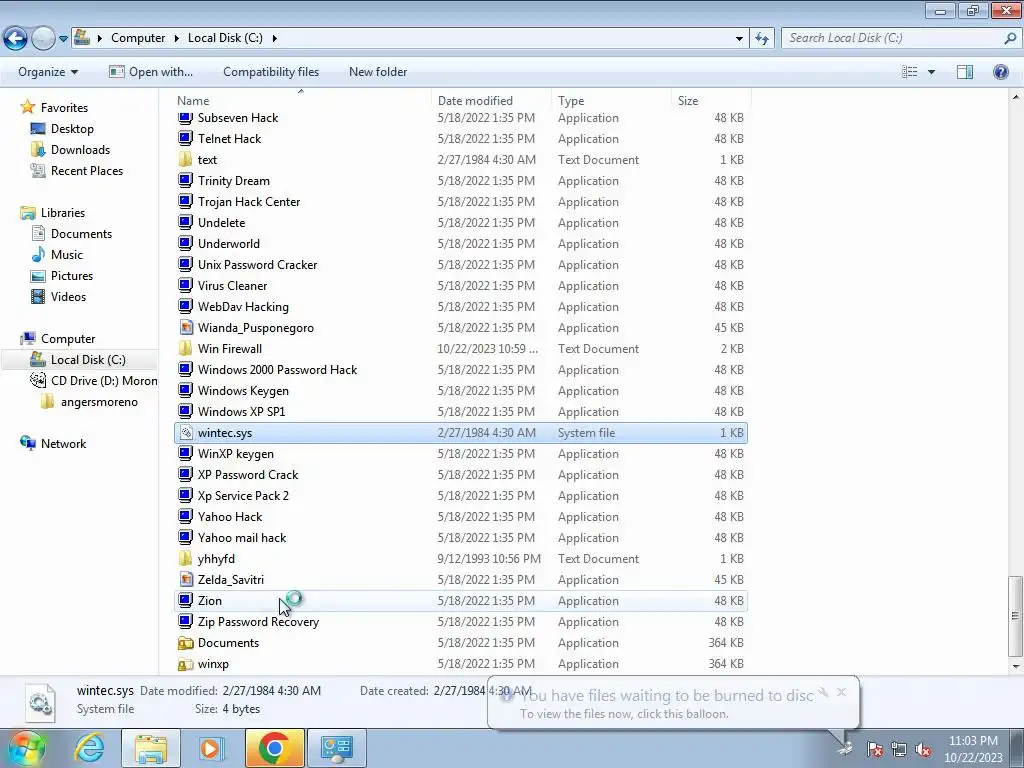Select Yahoo mail hack file name
The image size is (1024, 768).
tap(242, 537)
